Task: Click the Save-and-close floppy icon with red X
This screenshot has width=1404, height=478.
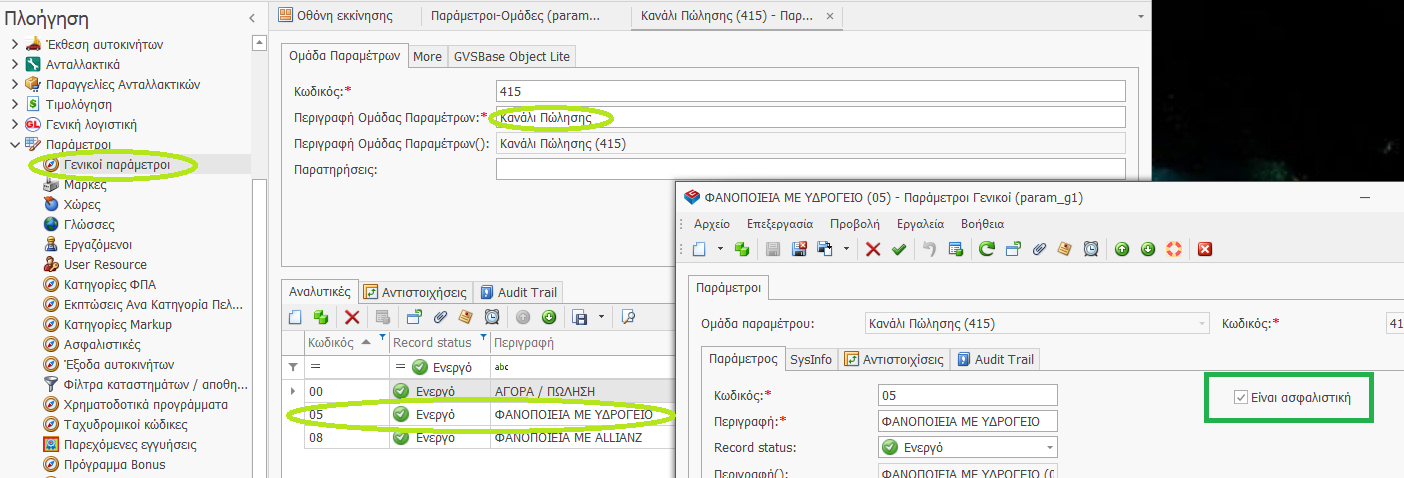Action: click(799, 249)
